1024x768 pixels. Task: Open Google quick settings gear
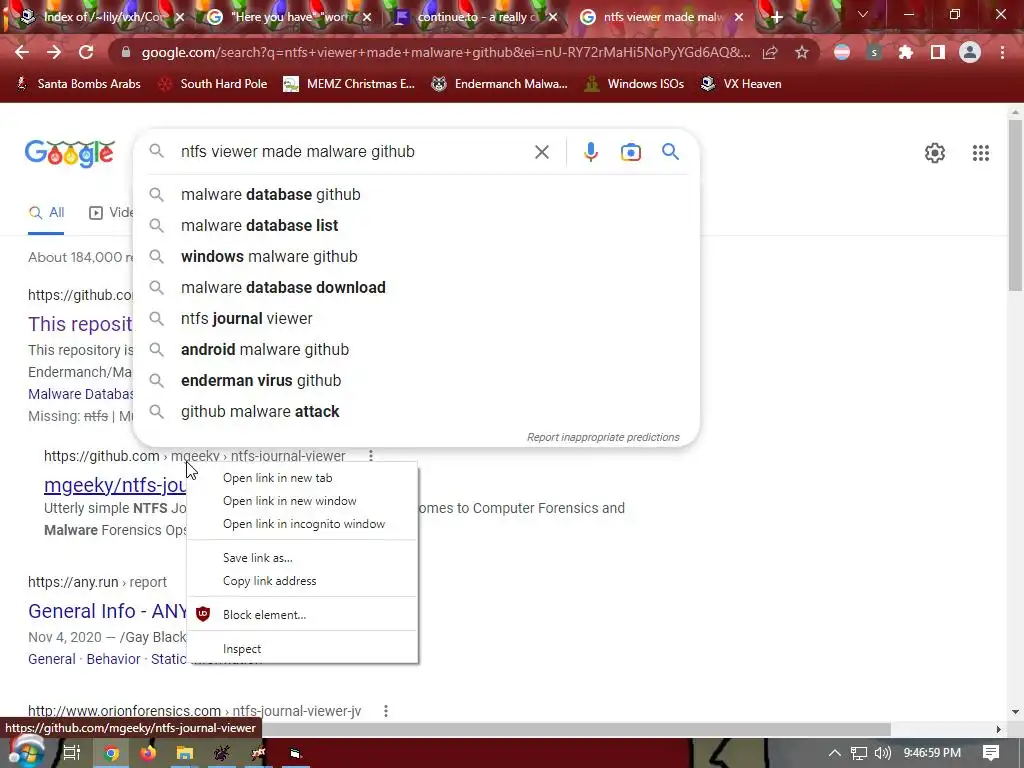coord(935,153)
